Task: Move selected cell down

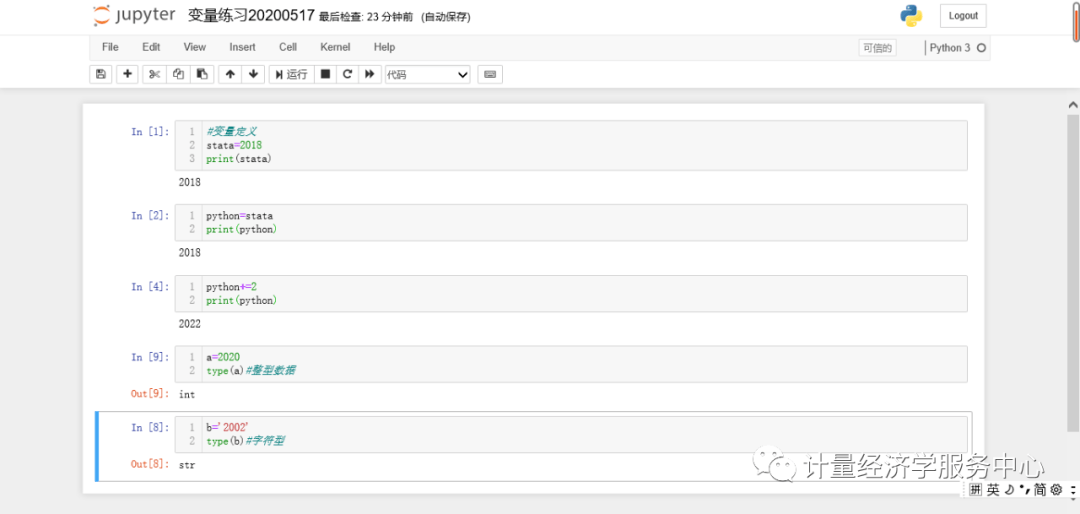Action: 253,74
